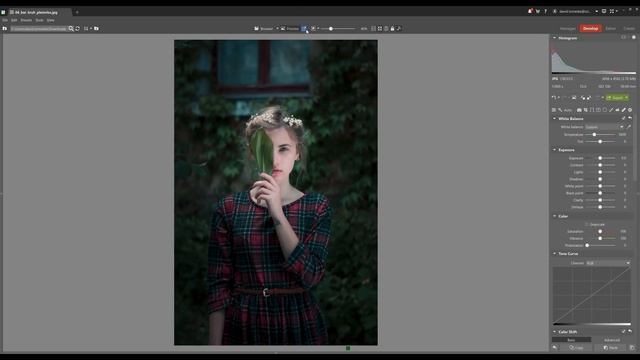This screenshot has width=640, height=360.
Task: Click the magnifier tool after lock icon
Action: click(x=399, y=29)
